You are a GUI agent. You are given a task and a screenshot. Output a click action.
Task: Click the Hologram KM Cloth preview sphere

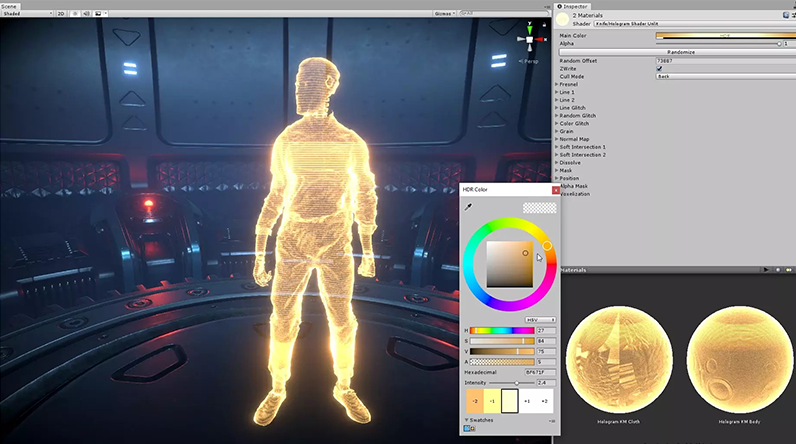[x=619, y=360]
